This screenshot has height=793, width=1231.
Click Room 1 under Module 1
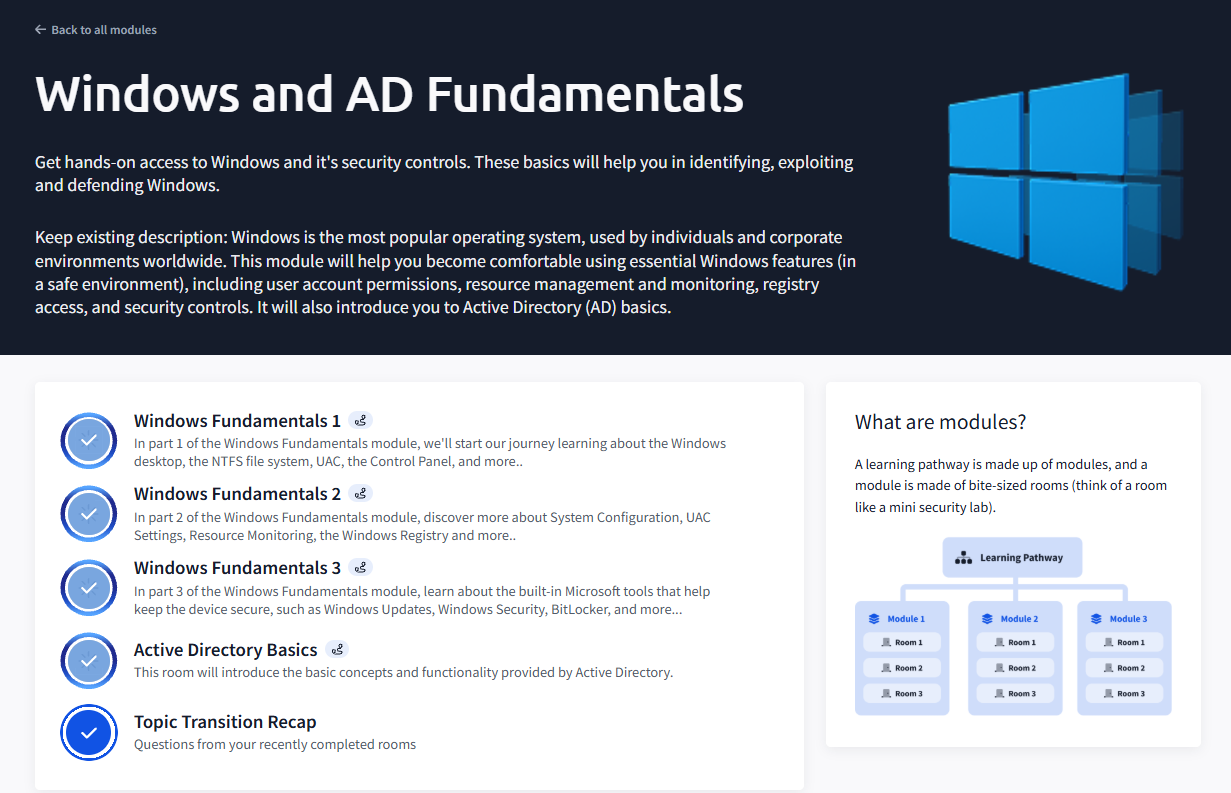(x=902, y=643)
